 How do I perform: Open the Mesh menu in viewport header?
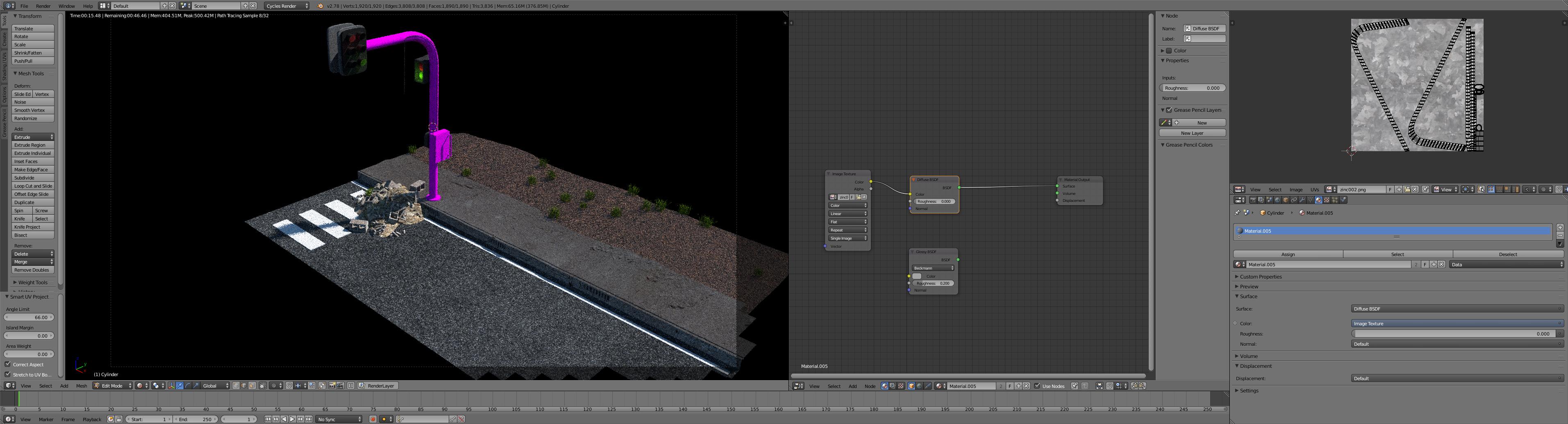point(82,385)
